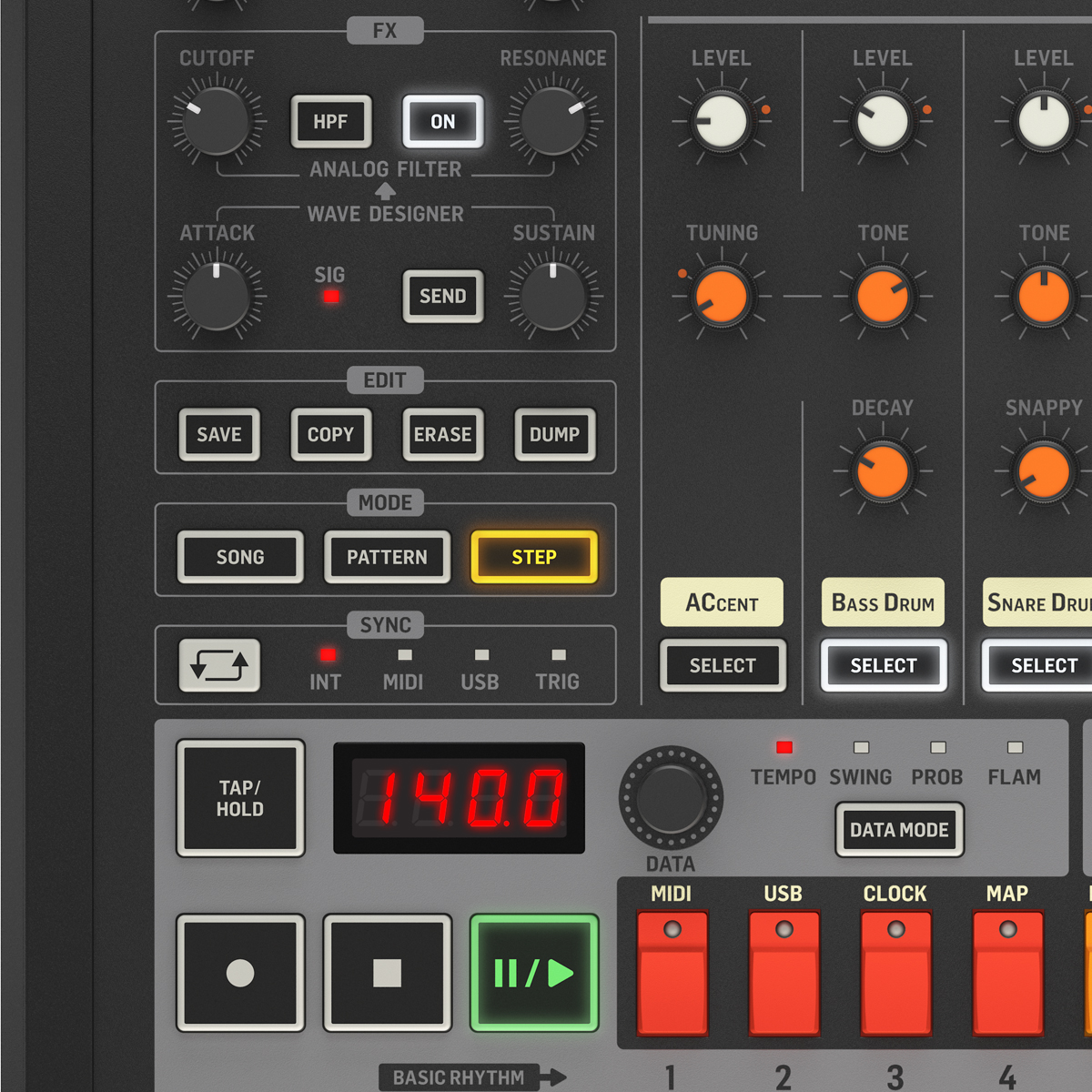Switch to PATTERN mode
This screenshot has height=1092, width=1092.
click(387, 557)
